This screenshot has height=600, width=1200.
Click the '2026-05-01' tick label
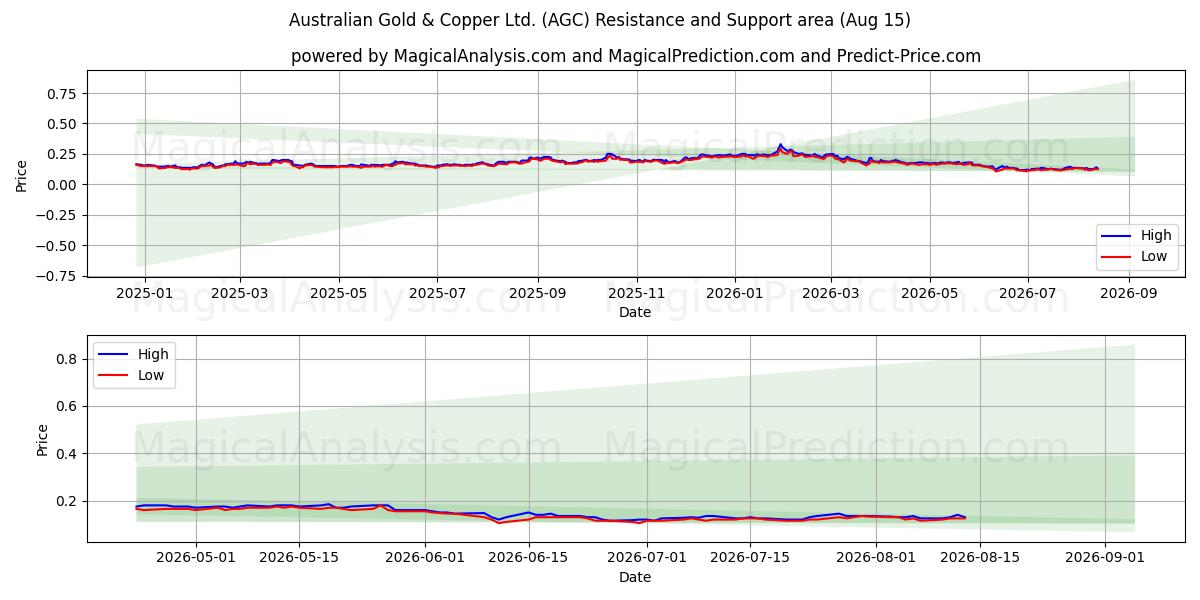pos(195,558)
